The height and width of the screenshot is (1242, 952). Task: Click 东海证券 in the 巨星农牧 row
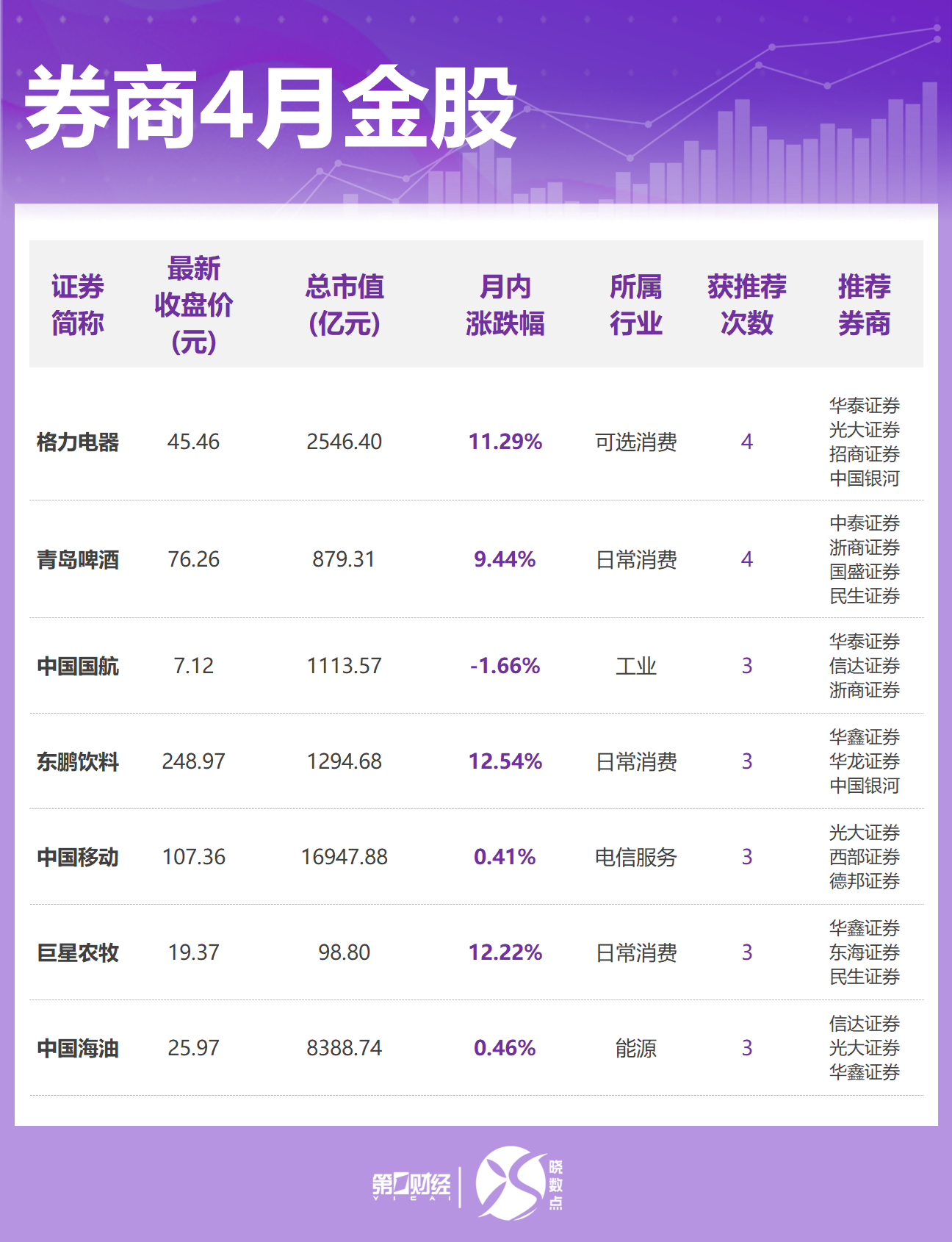[x=864, y=952]
